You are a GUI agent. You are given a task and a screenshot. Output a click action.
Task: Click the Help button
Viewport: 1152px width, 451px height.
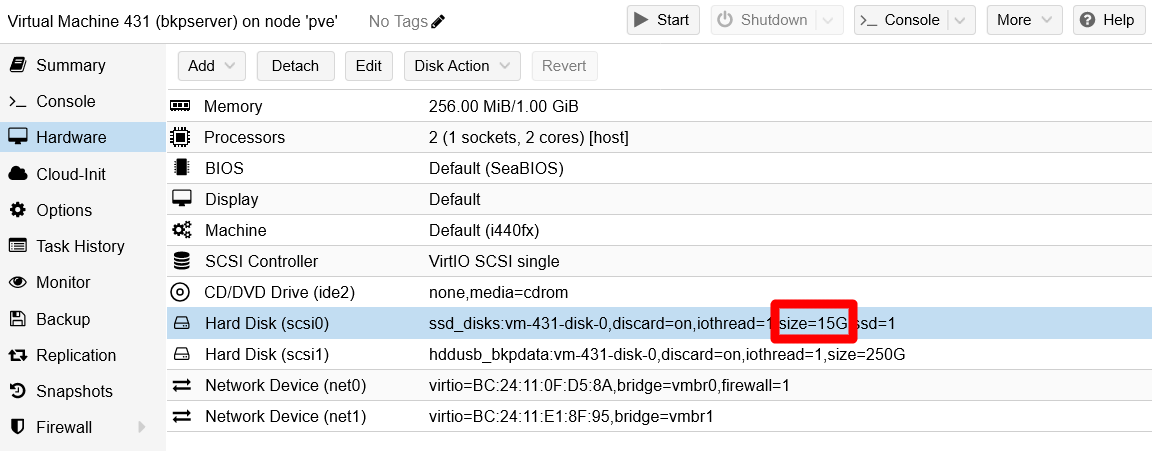pyautogui.click(x=1109, y=20)
